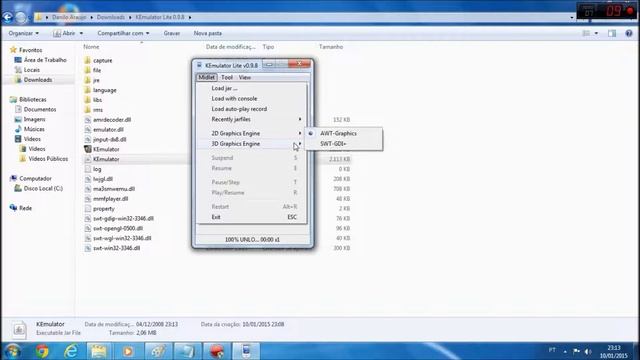Open Google Chrome from the taskbar
The width and height of the screenshot is (640, 360).
[42, 351]
